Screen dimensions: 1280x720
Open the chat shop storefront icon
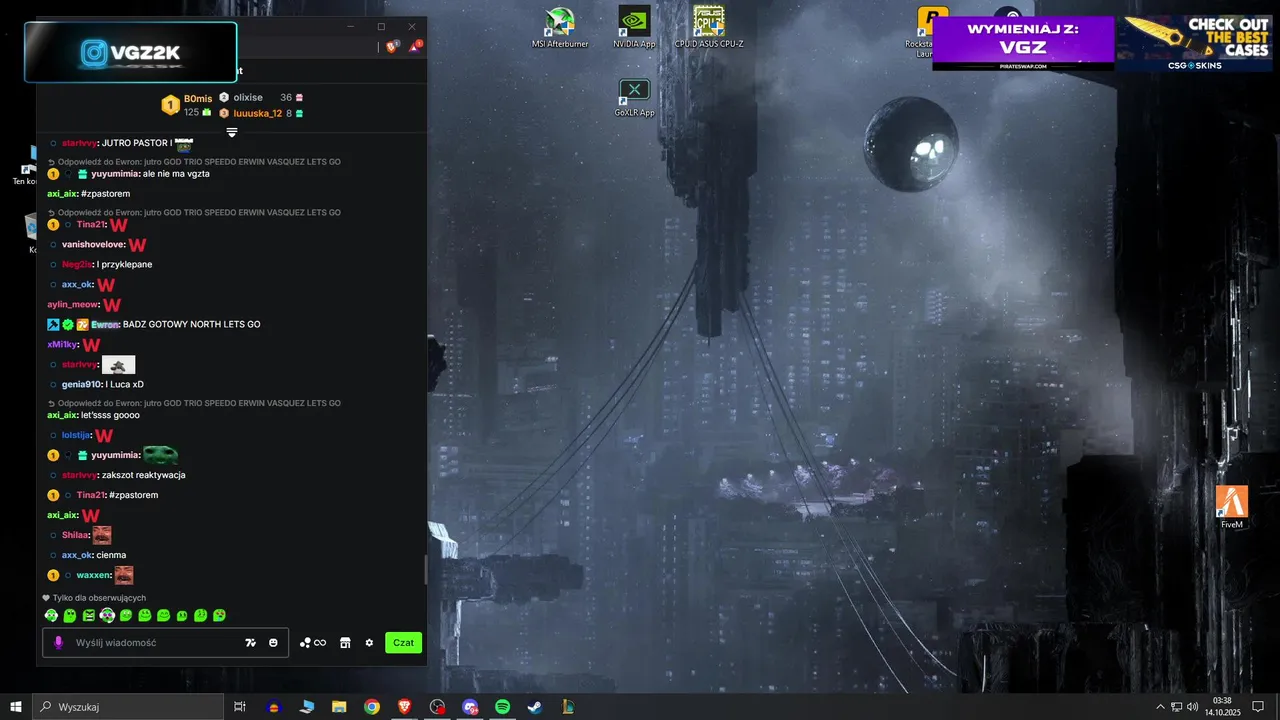[x=345, y=643]
